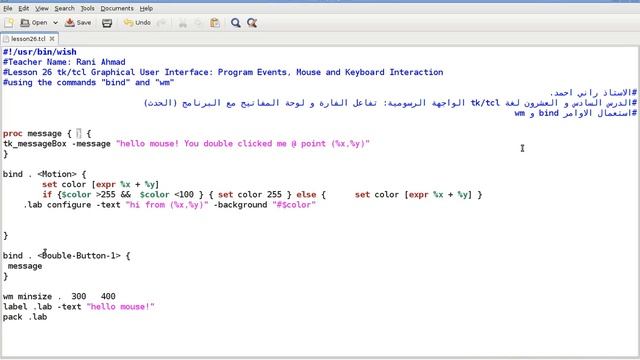Image resolution: width=640 pixels, height=360 pixels.
Task: Click the "#!/usr/bin/wish" shebang line
Action: tap(40, 52)
